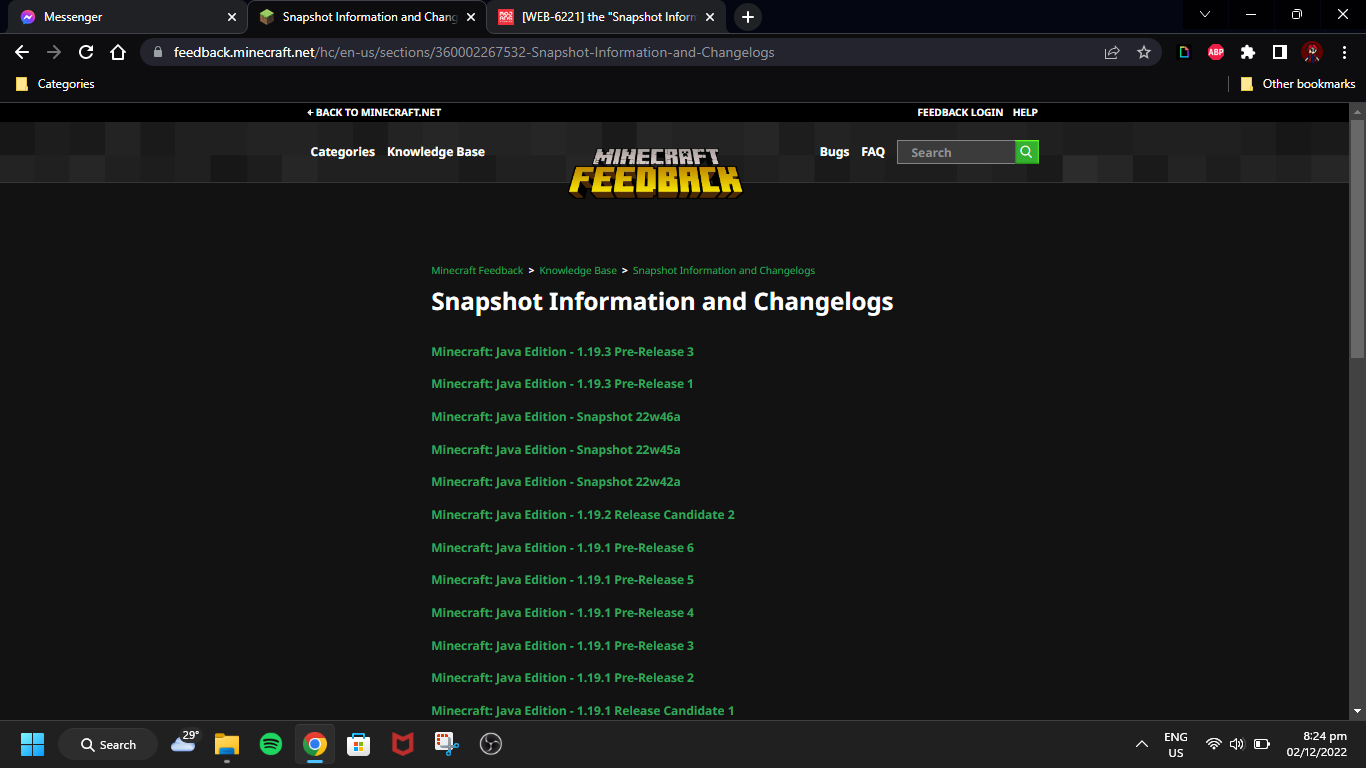Viewport: 1366px width, 768px height.
Task: Open Snipping Tool from the taskbar
Action: tap(446, 744)
